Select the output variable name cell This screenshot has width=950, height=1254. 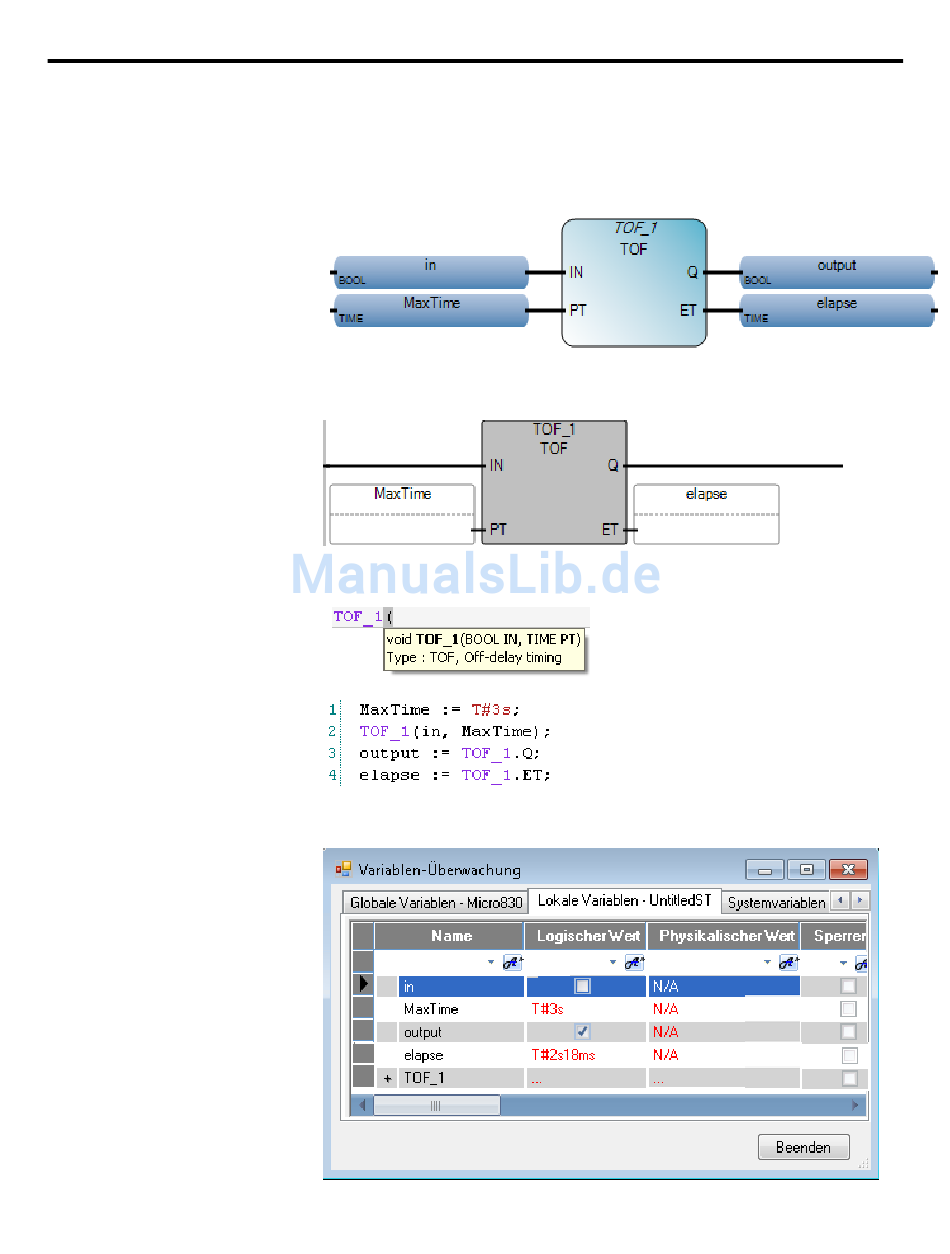461,1032
